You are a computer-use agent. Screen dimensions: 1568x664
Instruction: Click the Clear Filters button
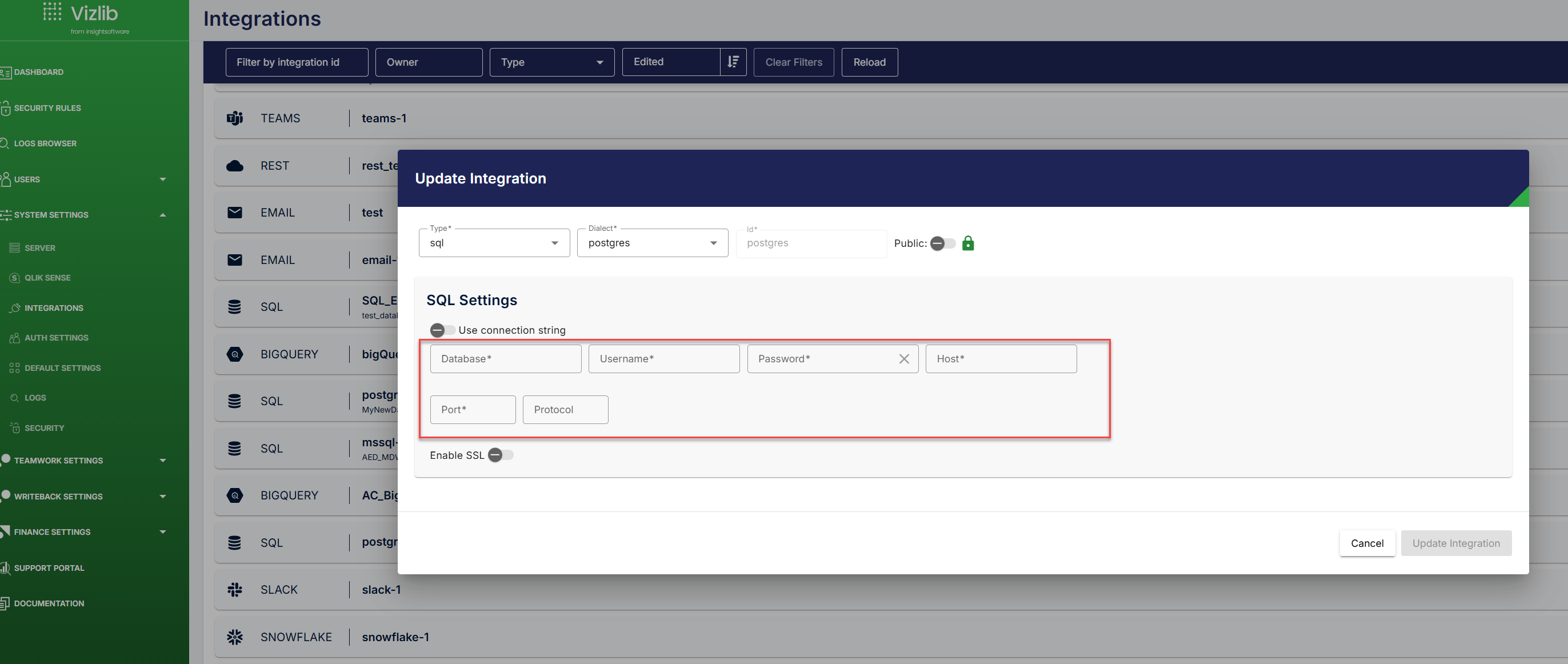point(794,62)
